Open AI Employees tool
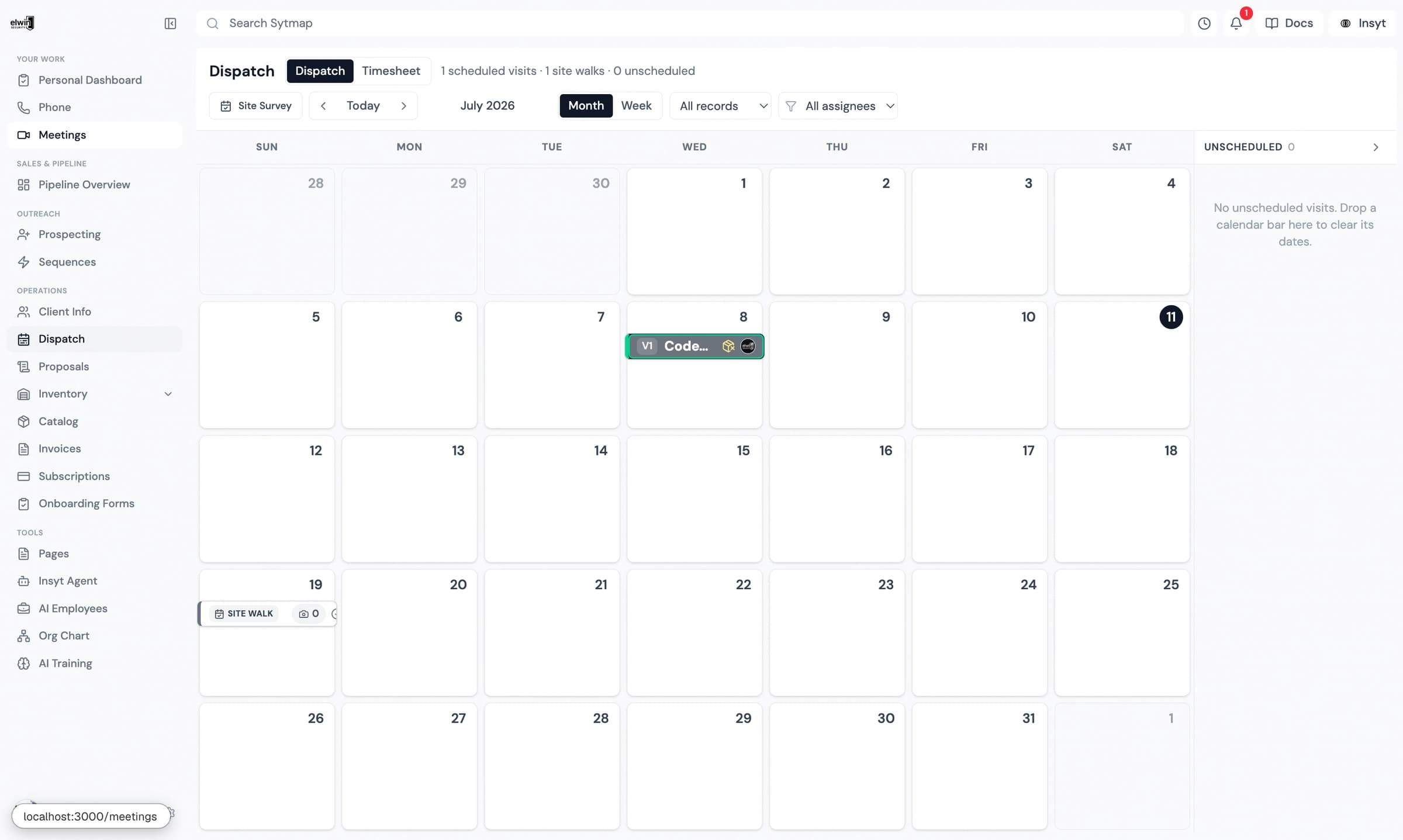This screenshot has width=1403, height=840. click(x=95, y=609)
